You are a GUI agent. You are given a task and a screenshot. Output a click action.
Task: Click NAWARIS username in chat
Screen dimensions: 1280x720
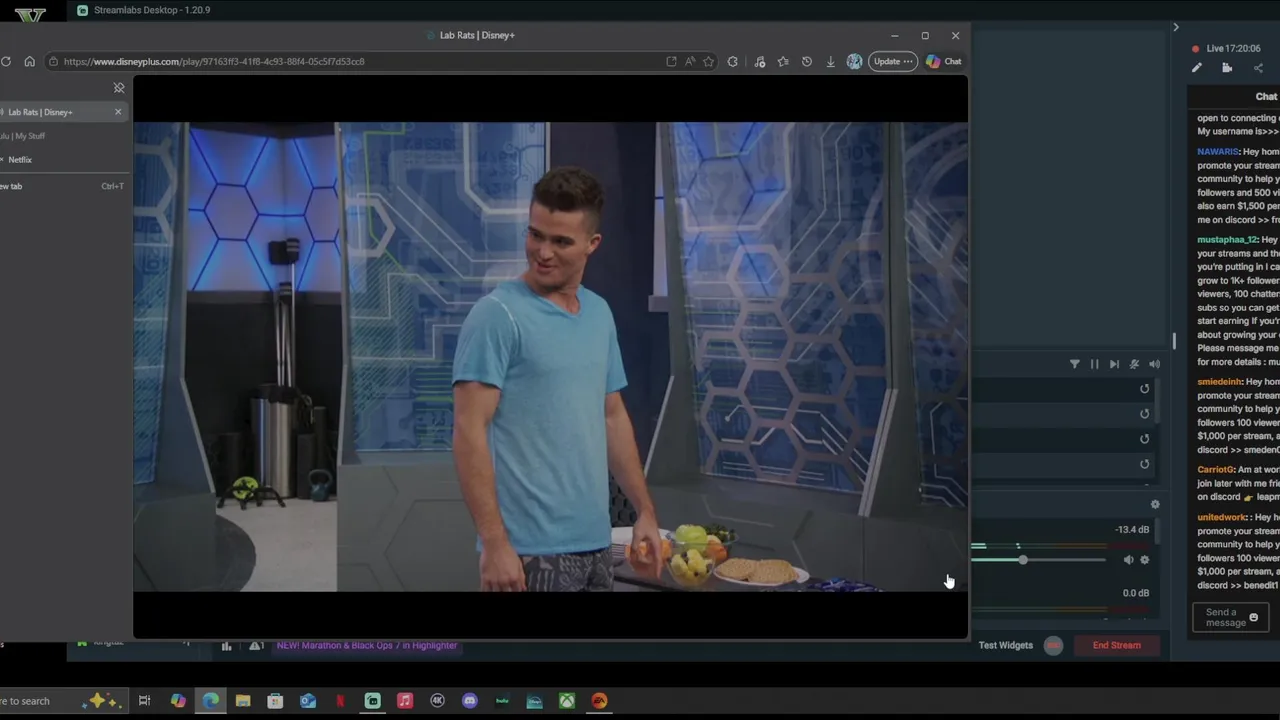point(1218,152)
